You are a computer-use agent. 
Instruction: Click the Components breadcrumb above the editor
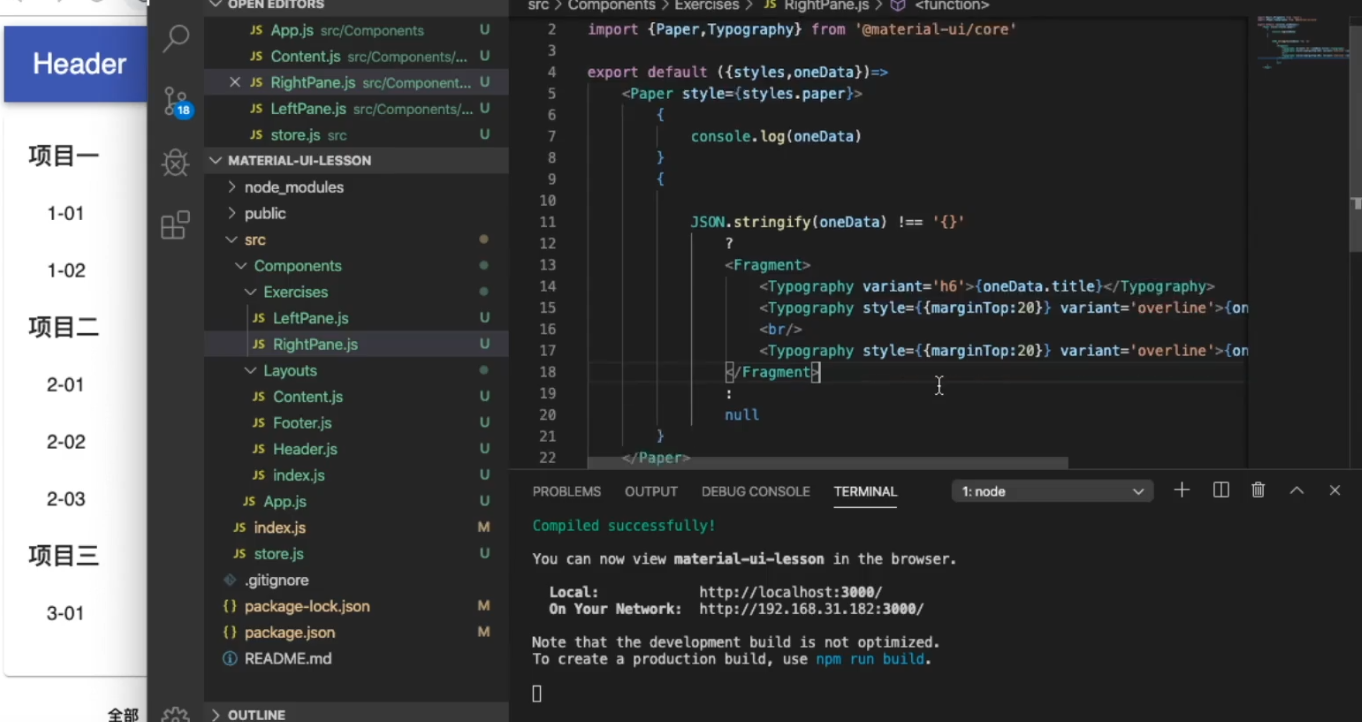tap(611, 6)
